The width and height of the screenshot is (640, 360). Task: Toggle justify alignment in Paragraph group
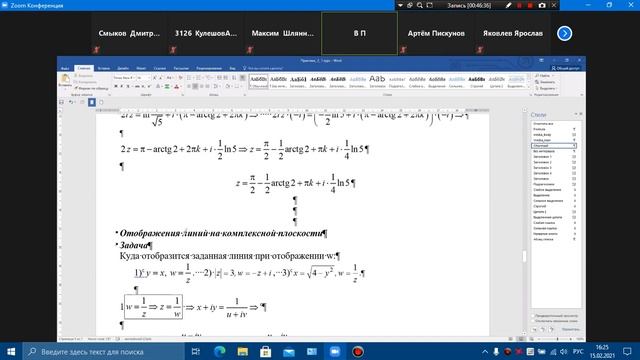(207, 86)
